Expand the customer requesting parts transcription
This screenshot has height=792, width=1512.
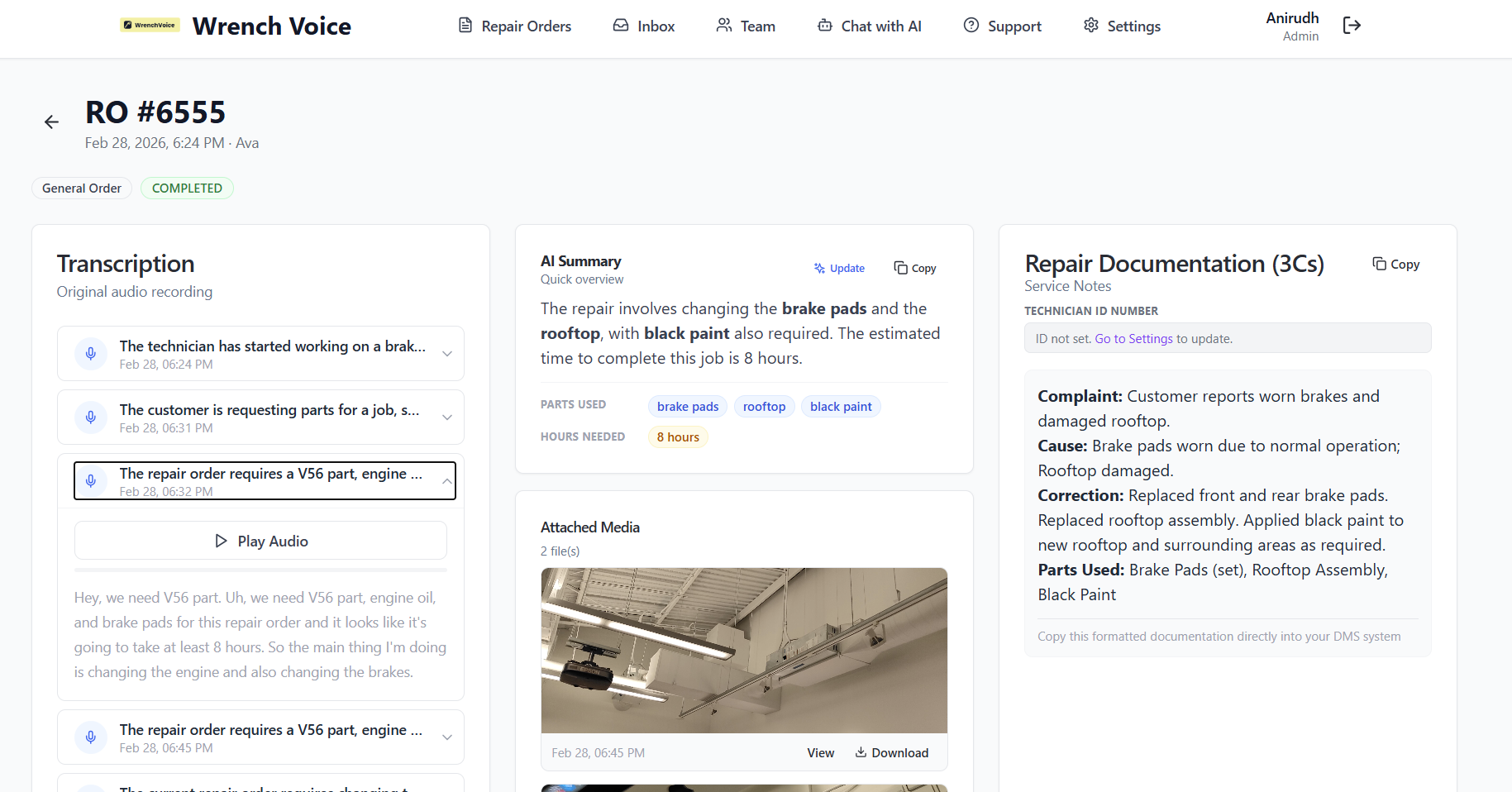pos(446,417)
